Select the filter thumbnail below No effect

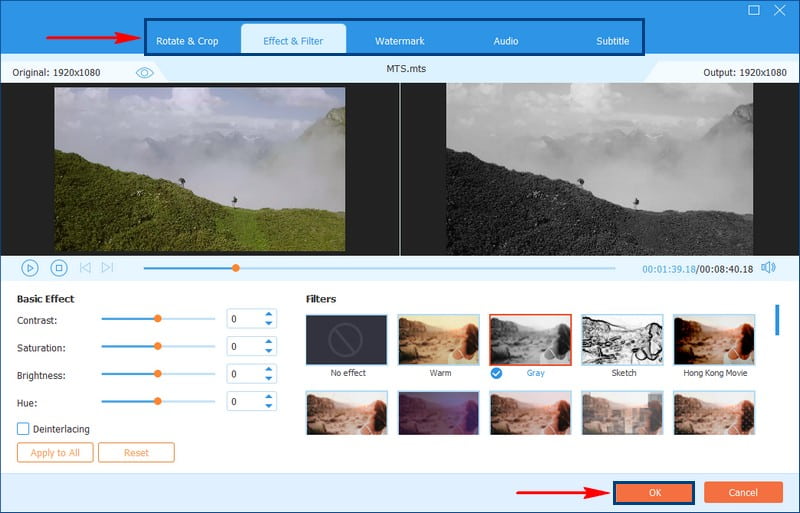tap(346, 413)
